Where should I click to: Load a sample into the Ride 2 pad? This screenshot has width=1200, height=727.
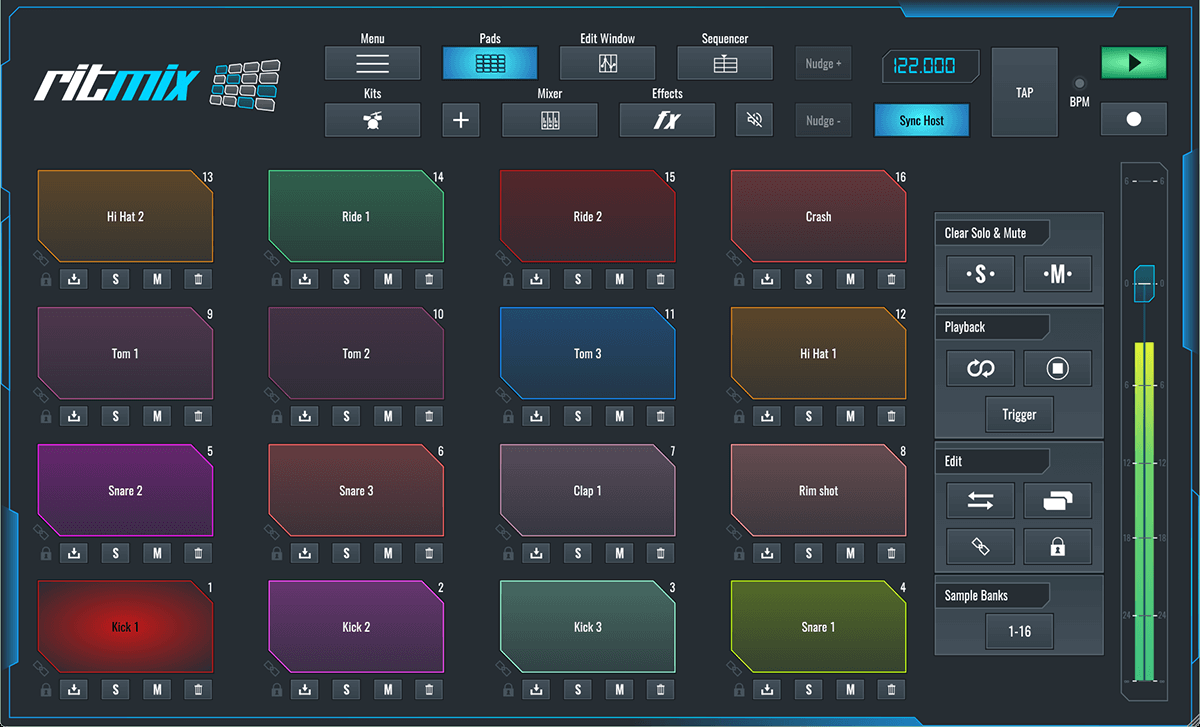pyautogui.click(x=536, y=279)
